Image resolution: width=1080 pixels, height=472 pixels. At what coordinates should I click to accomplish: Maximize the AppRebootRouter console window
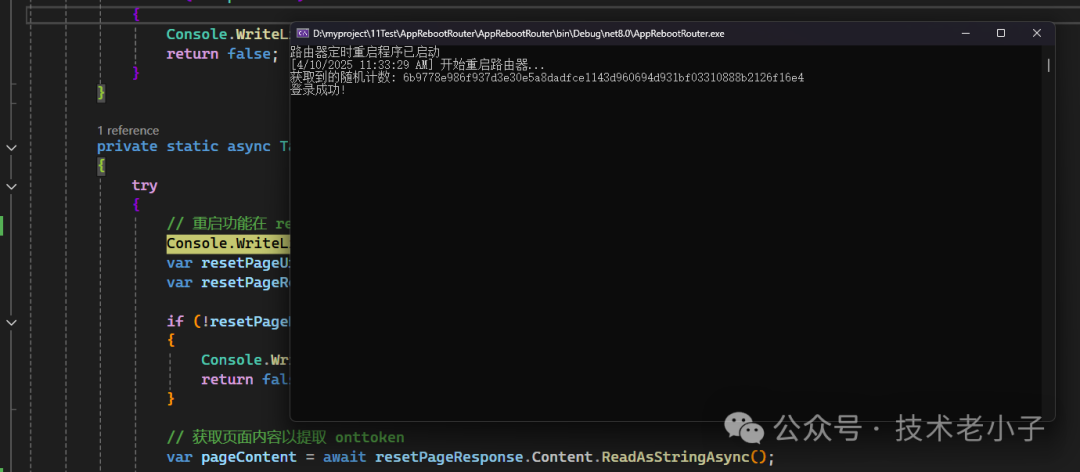(1001, 33)
